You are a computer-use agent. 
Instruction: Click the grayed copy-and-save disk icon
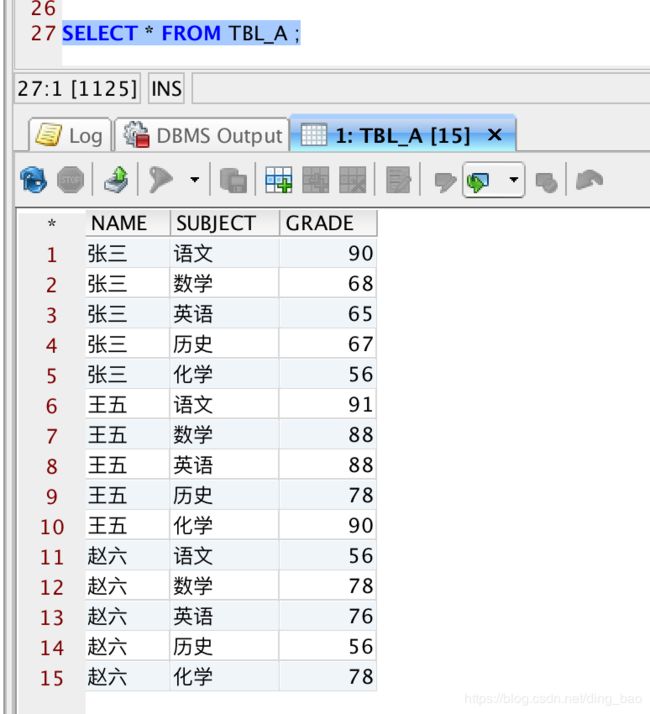(x=233, y=180)
